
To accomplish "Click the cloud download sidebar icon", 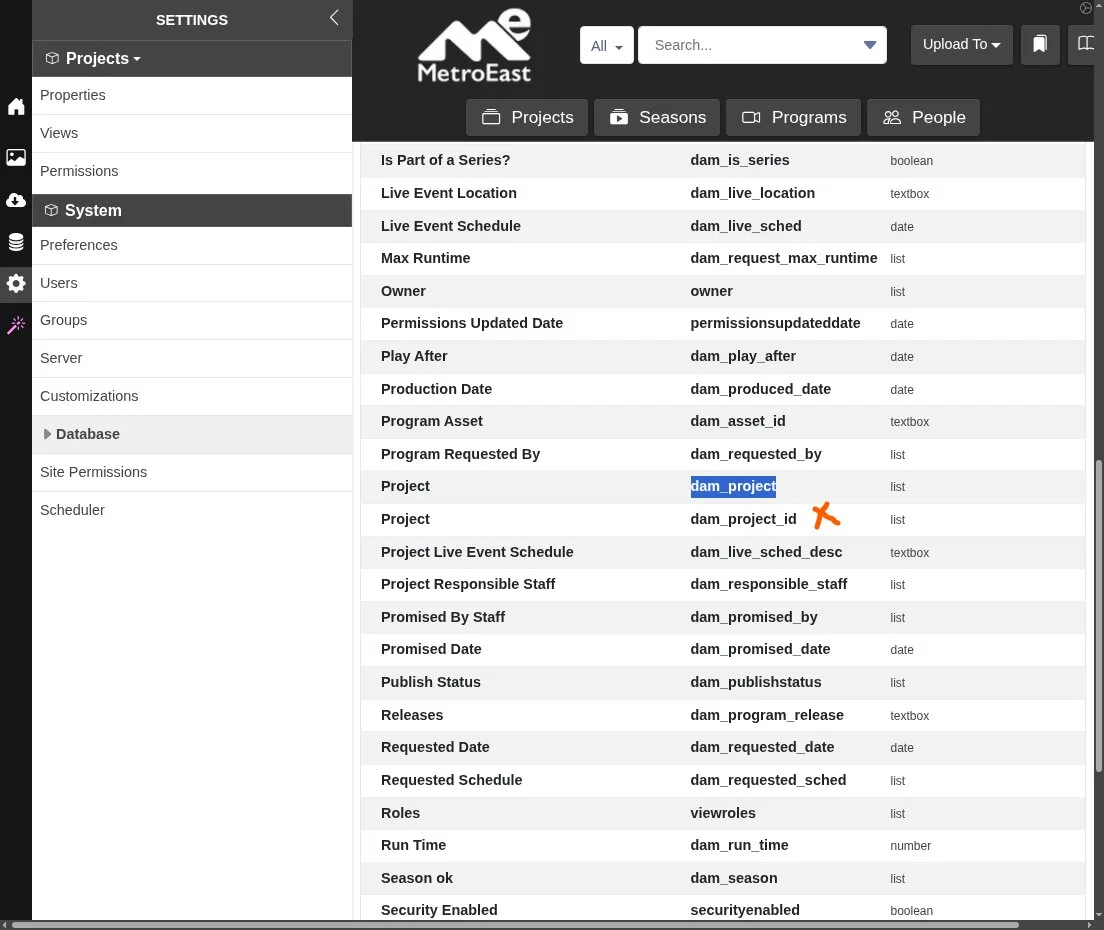I will [16, 200].
